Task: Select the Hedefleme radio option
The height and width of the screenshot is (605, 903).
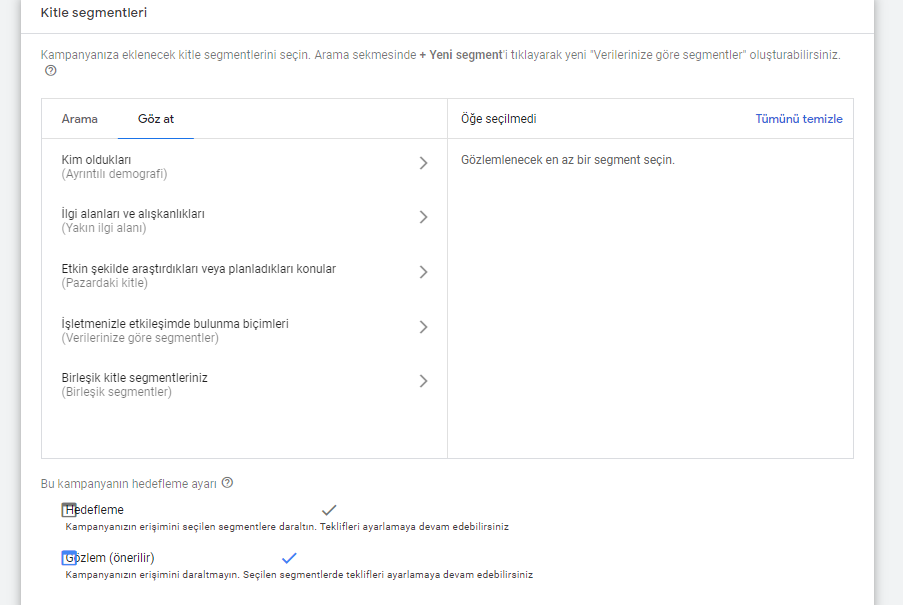Action: click(x=69, y=509)
